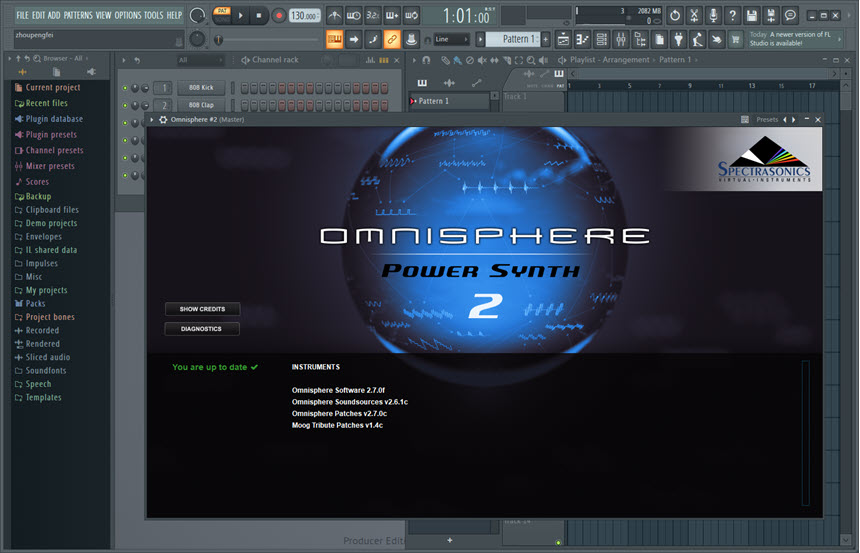Mute the 808 Kick channel green light
860x553 pixels.
(x=125, y=88)
